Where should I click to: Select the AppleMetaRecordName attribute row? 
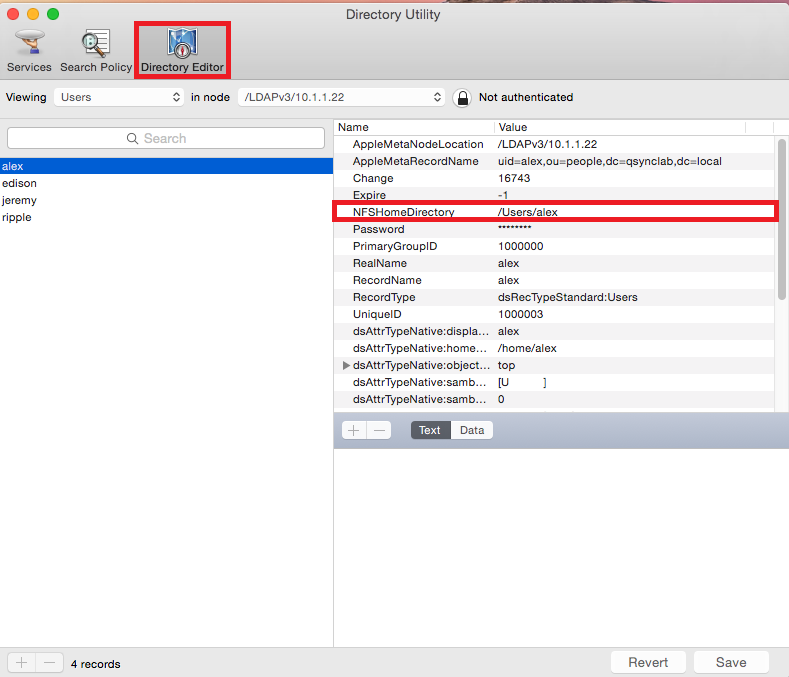point(554,162)
